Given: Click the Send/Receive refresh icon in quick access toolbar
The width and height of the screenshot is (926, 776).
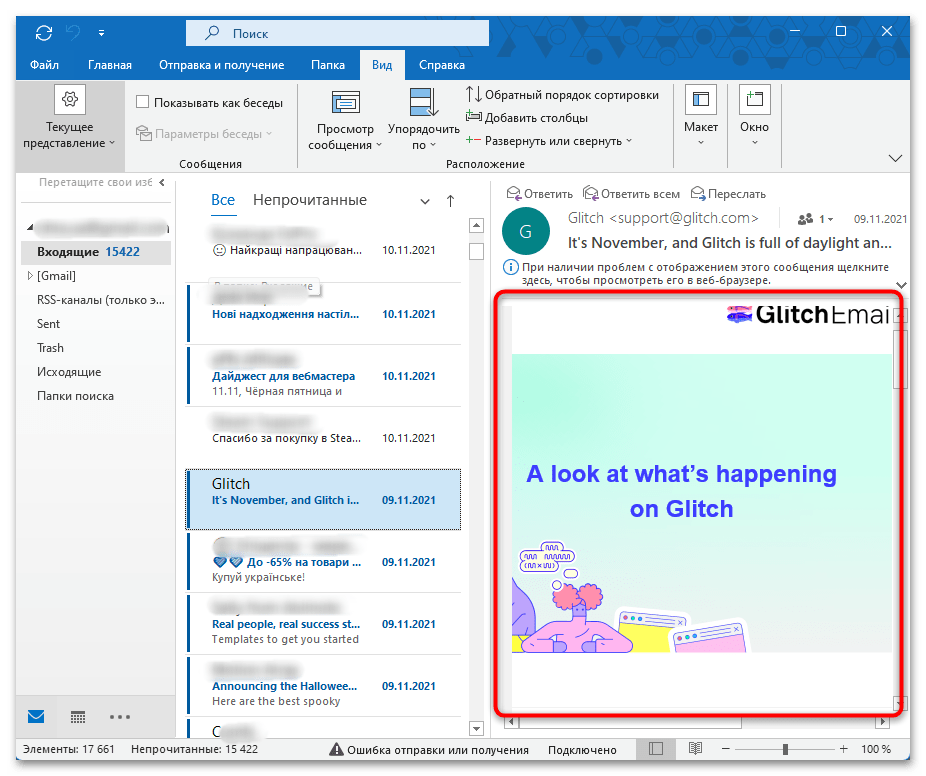Looking at the screenshot, I should tap(42, 32).
